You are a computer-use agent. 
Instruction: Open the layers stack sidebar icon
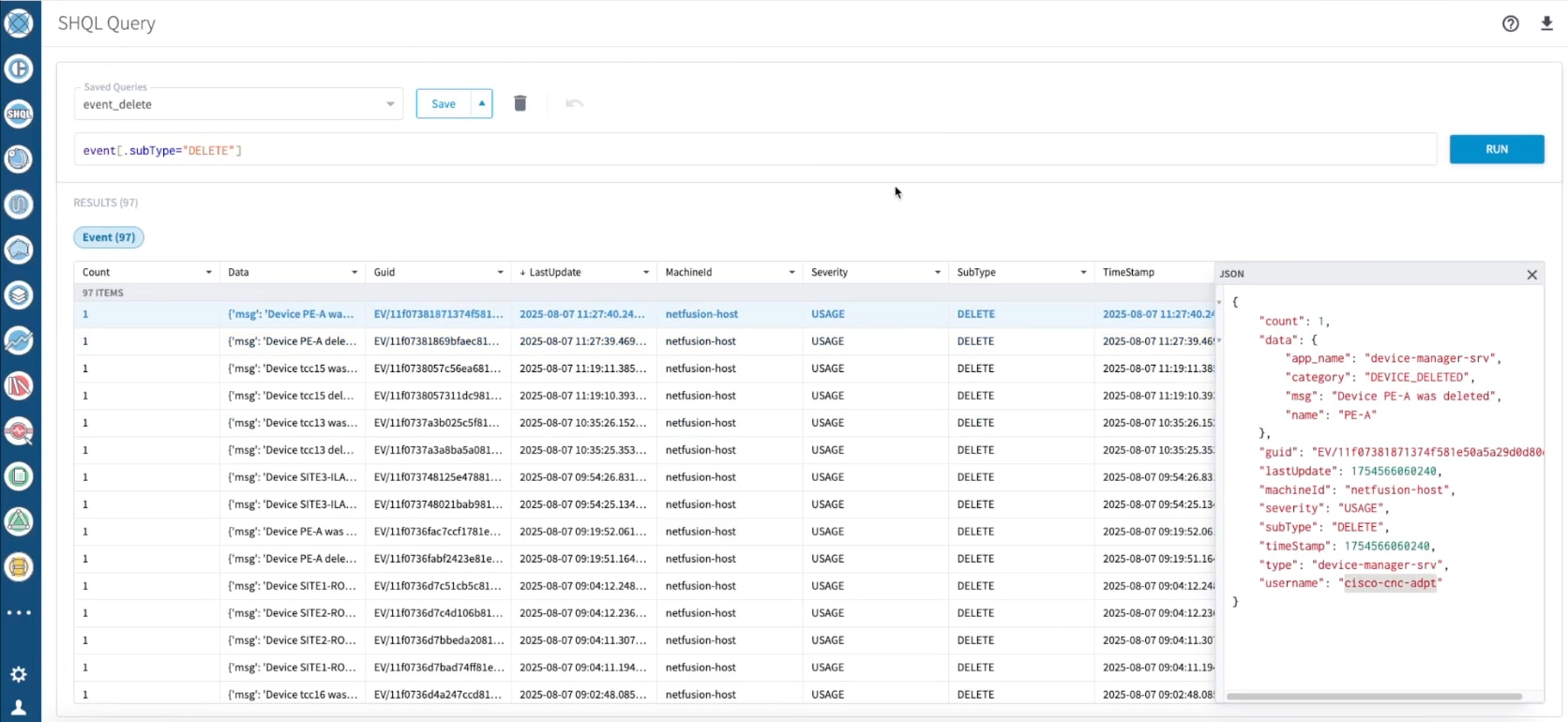(19, 294)
